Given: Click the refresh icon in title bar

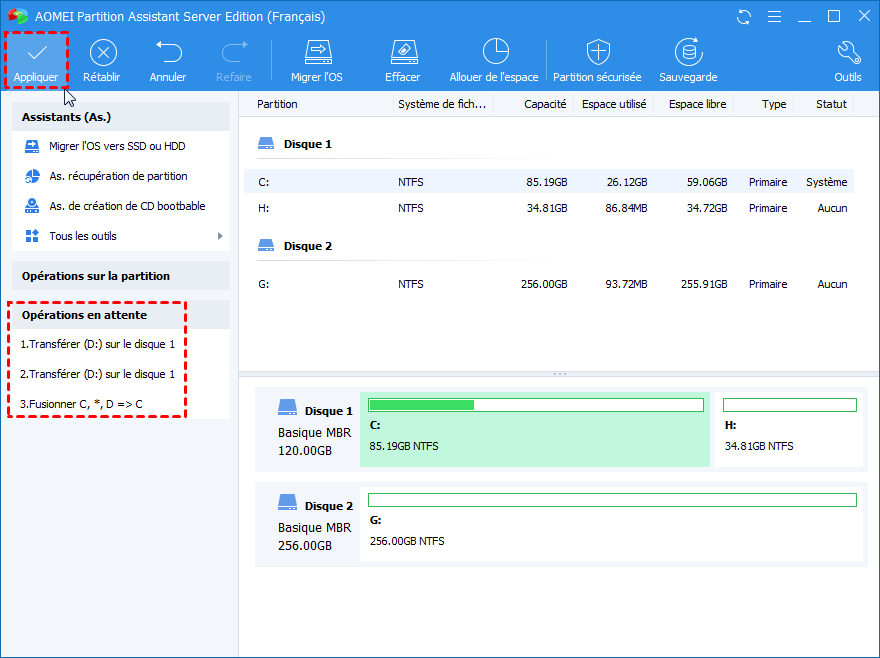Looking at the screenshot, I should pyautogui.click(x=743, y=17).
